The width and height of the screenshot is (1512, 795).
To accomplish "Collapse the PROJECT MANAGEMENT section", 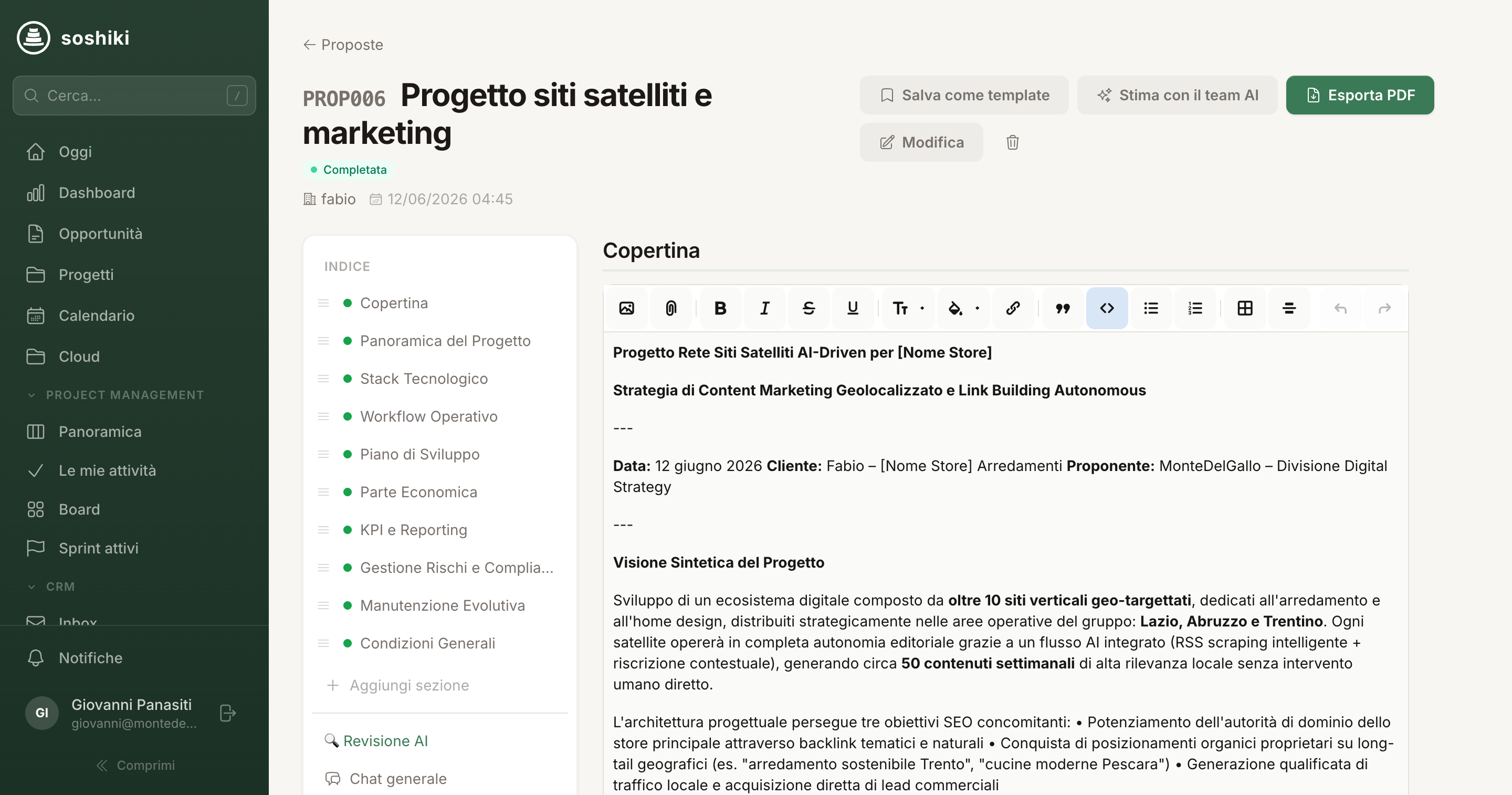I will (115, 395).
